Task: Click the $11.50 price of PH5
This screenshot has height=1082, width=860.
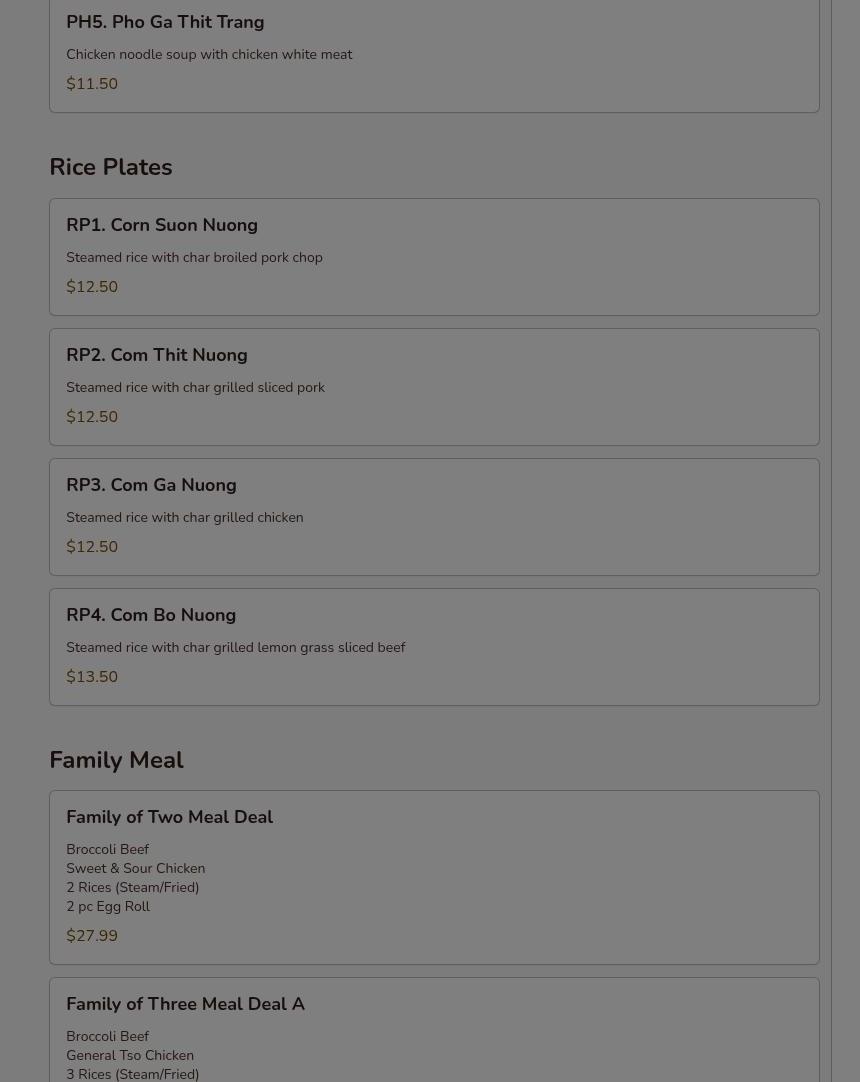Action: (92, 83)
